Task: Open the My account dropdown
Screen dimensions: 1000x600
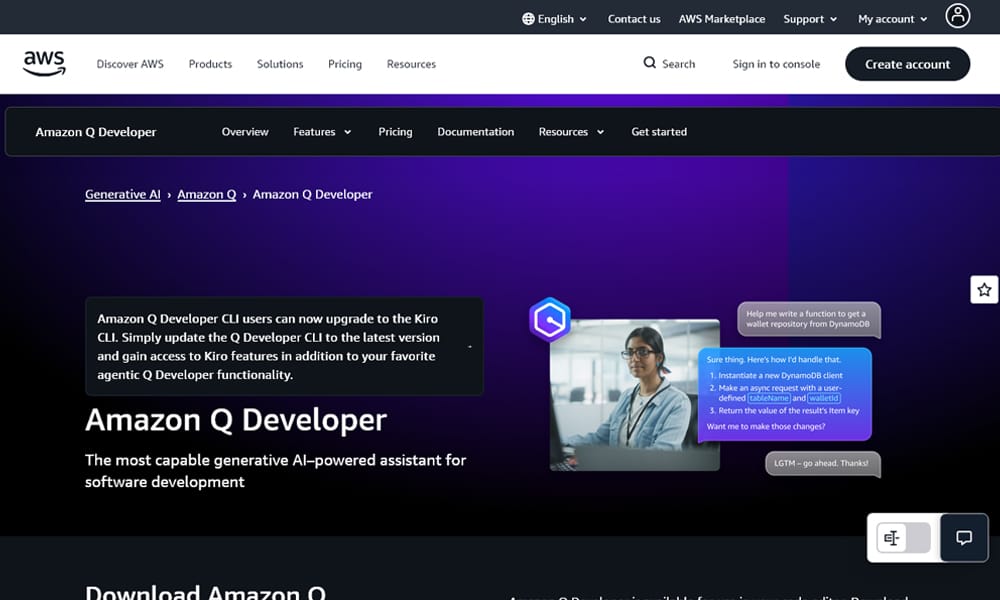Action: coord(890,17)
